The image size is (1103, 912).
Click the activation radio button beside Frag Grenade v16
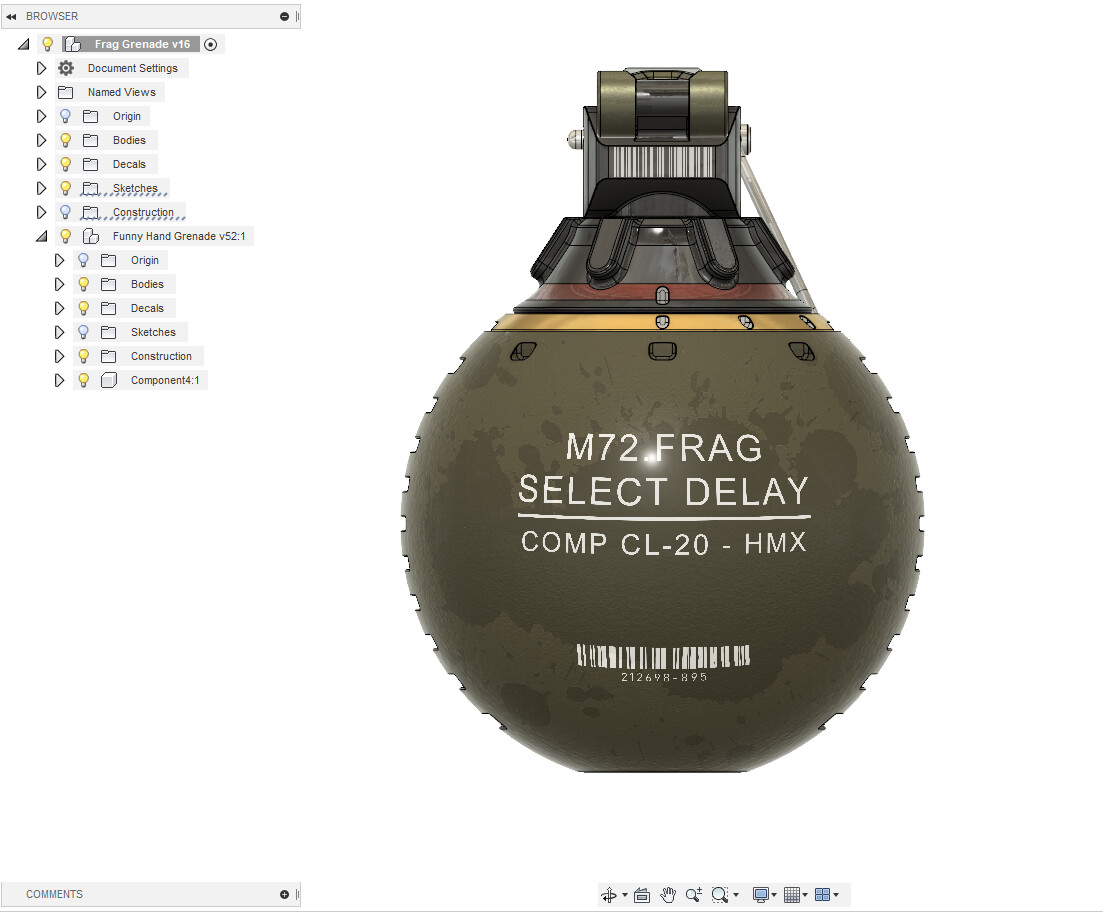tap(210, 44)
